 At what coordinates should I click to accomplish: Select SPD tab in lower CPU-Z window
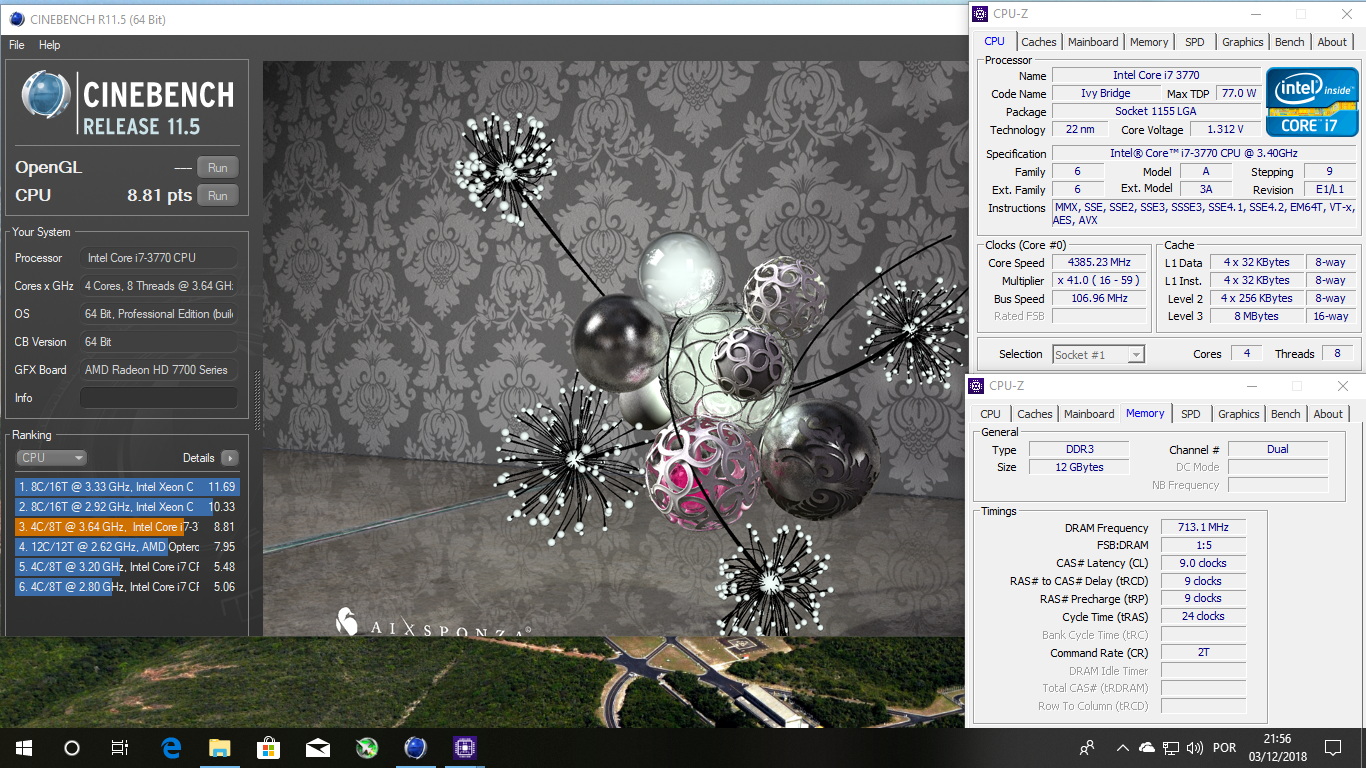[x=1190, y=414]
